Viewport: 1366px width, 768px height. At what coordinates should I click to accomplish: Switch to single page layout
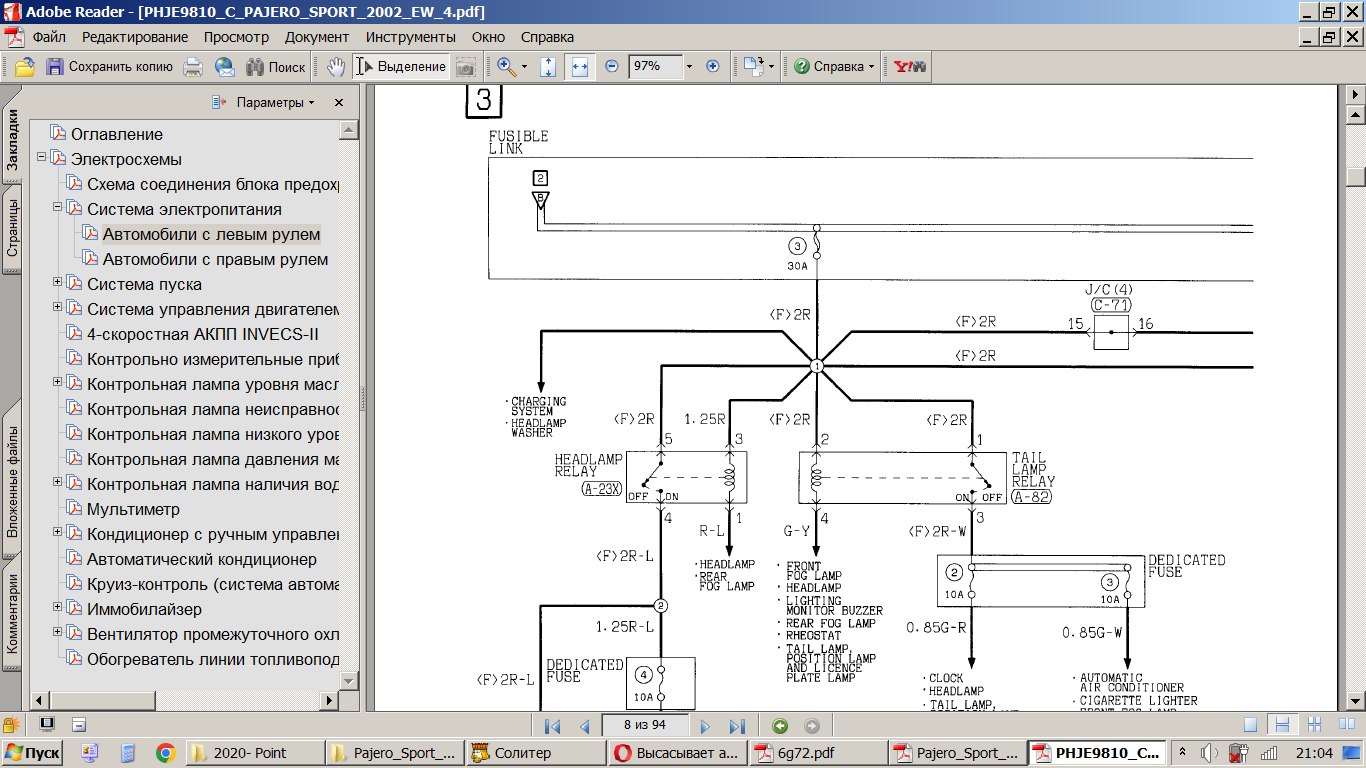(x=1250, y=726)
